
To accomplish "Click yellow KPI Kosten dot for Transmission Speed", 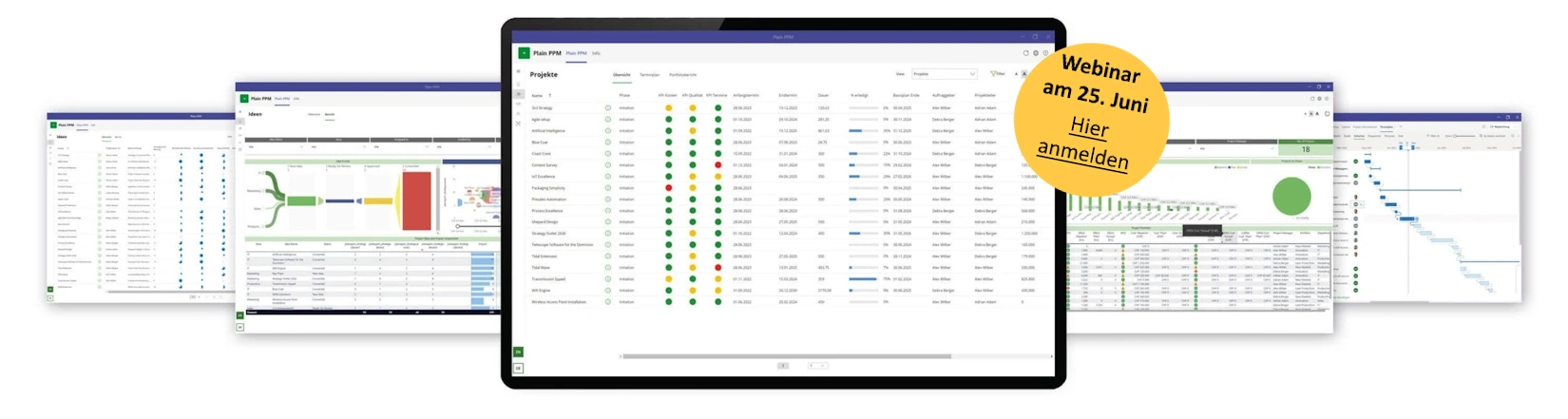I will click(x=668, y=279).
